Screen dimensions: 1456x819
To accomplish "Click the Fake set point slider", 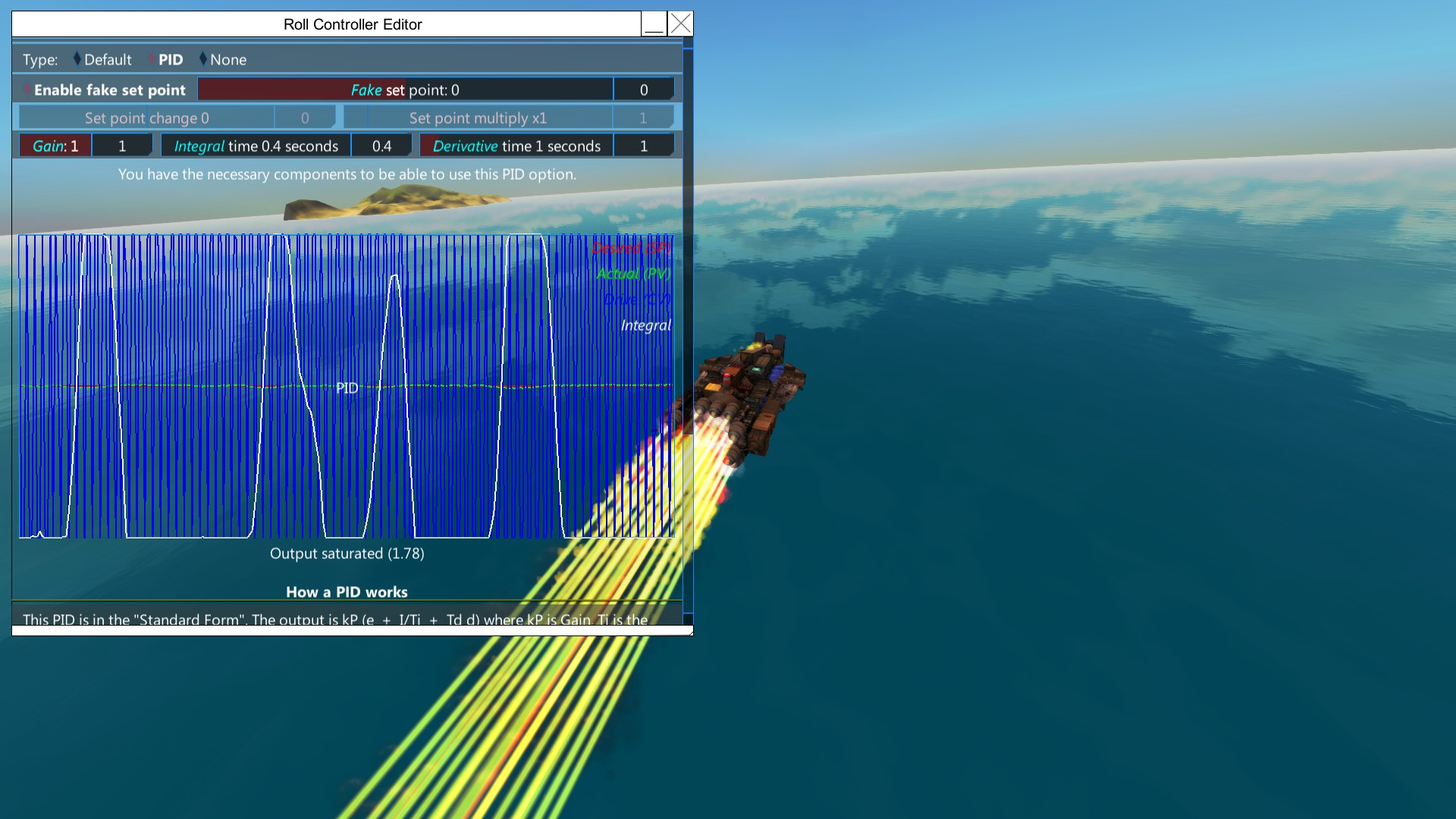I will coord(405,89).
